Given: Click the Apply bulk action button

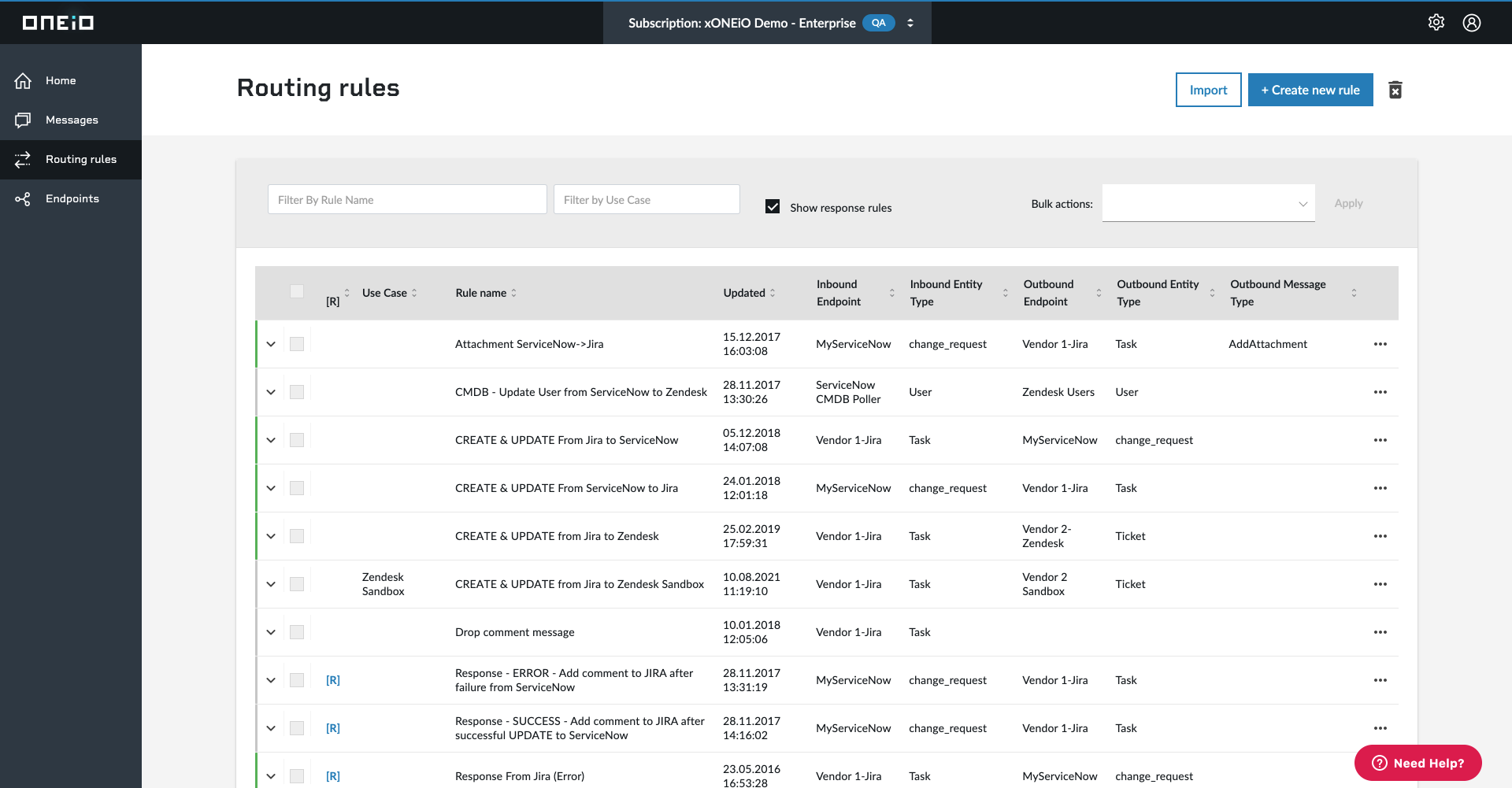Looking at the screenshot, I should click(1348, 203).
